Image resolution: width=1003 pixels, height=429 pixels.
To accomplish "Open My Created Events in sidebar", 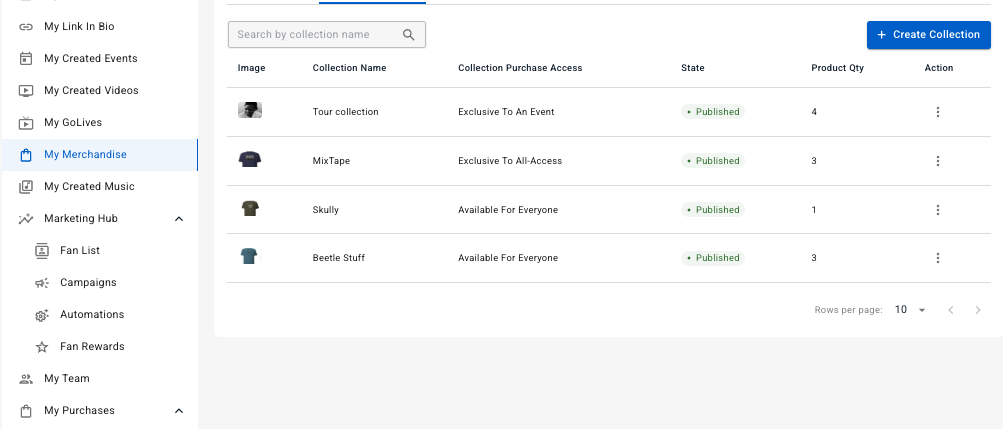I will pos(90,59).
